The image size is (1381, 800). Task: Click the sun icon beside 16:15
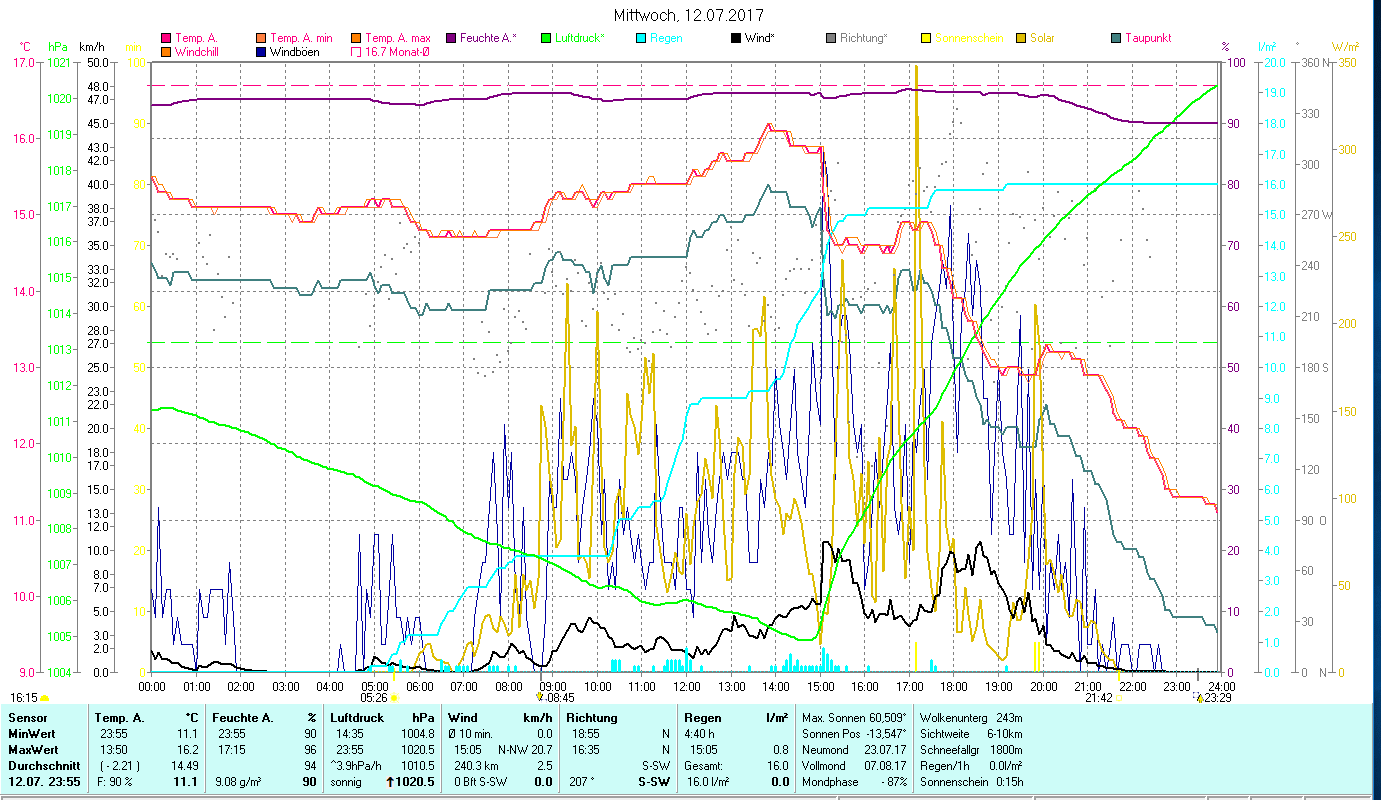tap(44, 697)
